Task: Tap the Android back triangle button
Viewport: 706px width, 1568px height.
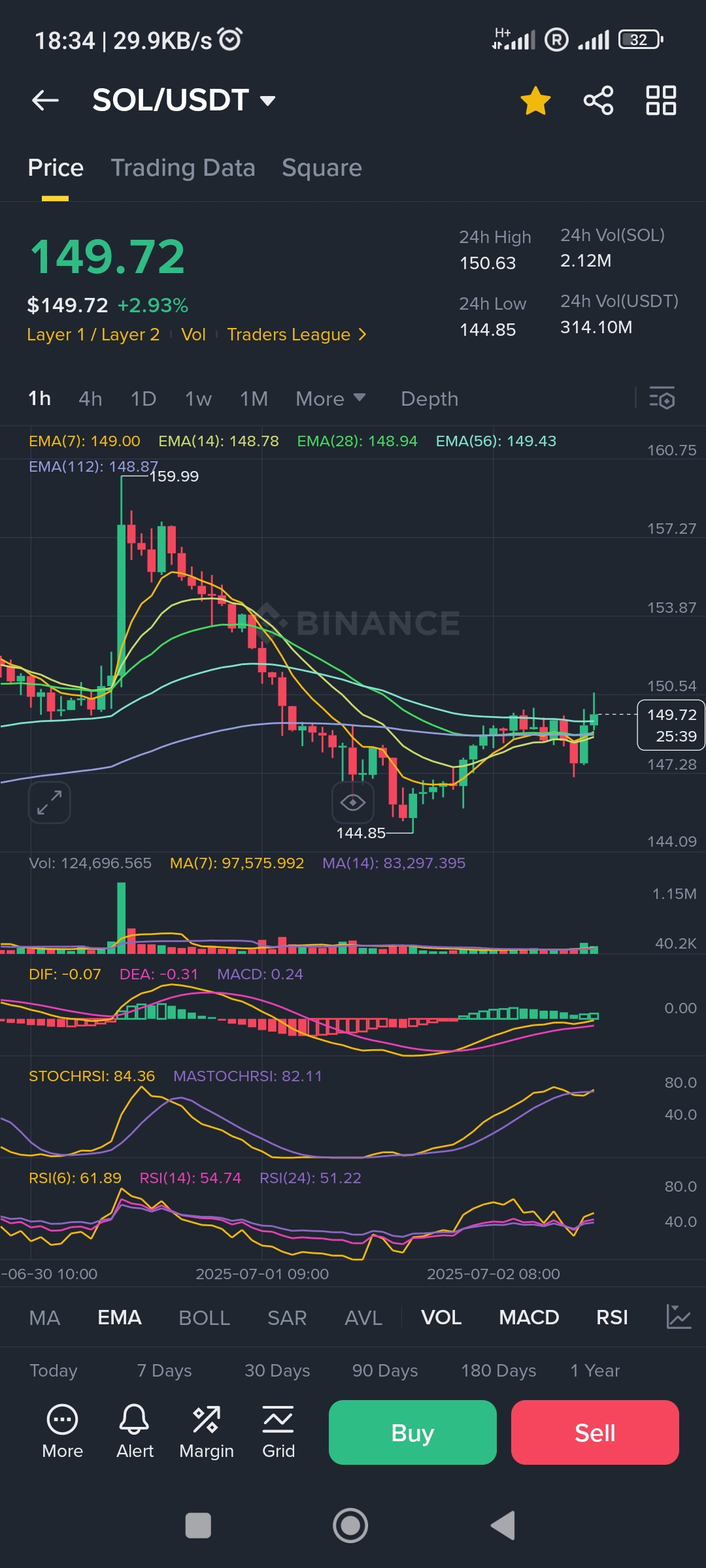Action: point(503,1526)
